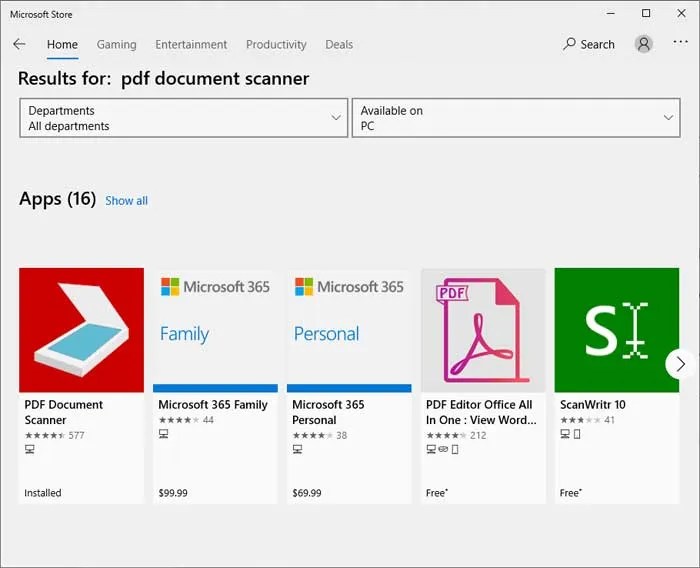Click the HoloLens device icon under PDF Editor Office

tap(443, 449)
